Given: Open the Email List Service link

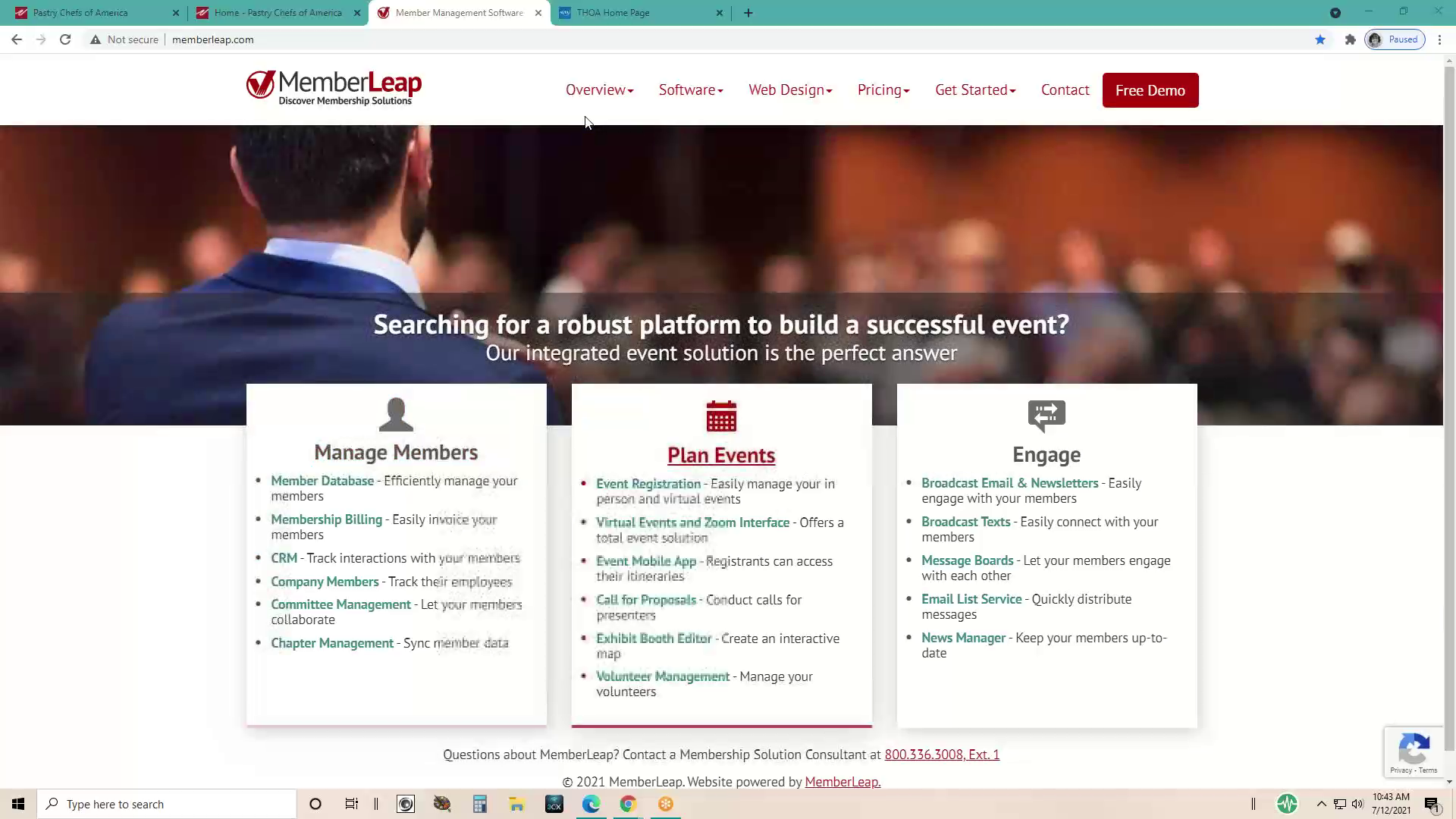Looking at the screenshot, I should coord(971,599).
